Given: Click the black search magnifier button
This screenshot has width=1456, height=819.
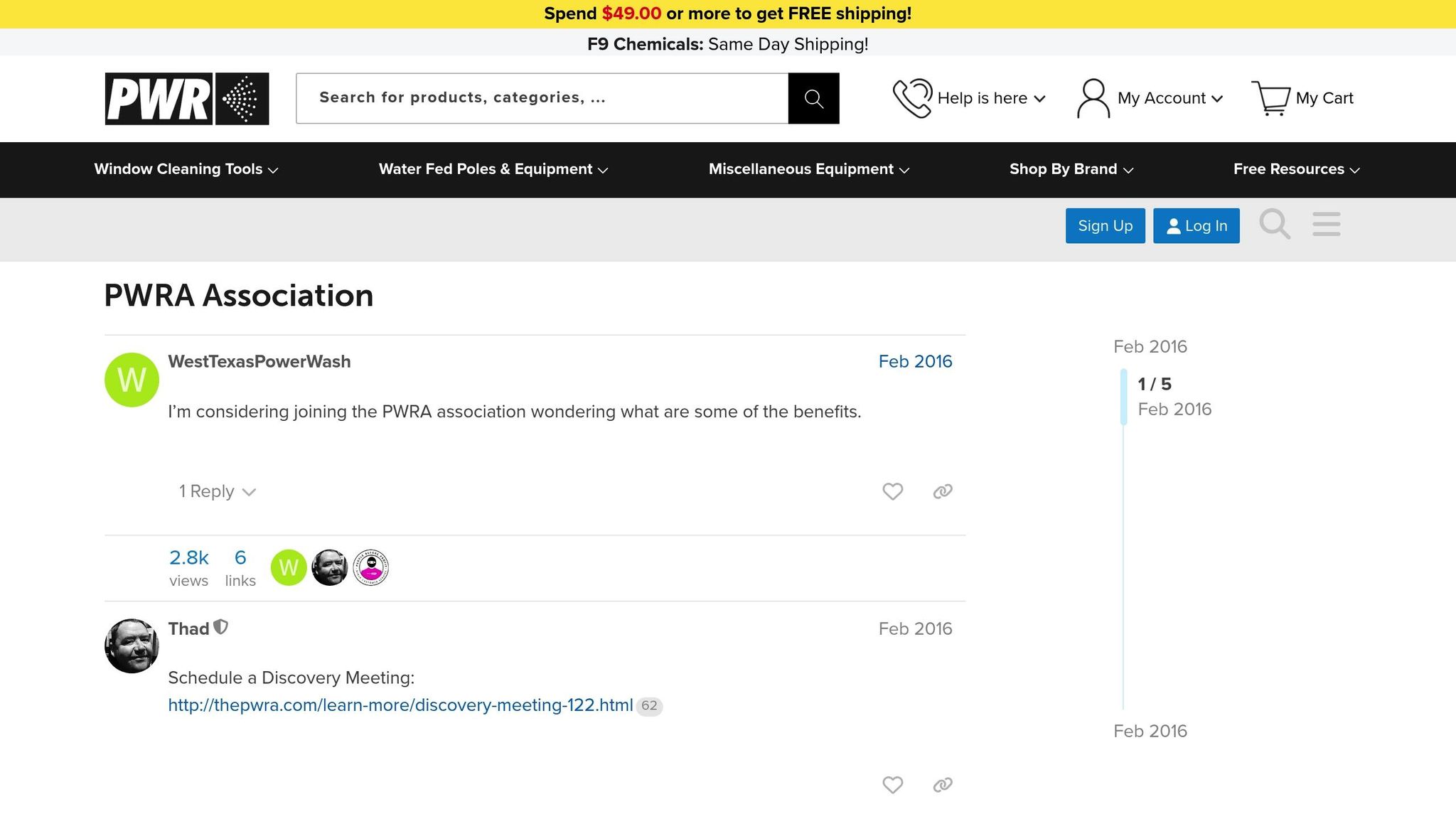Looking at the screenshot, I should point(813,98).
